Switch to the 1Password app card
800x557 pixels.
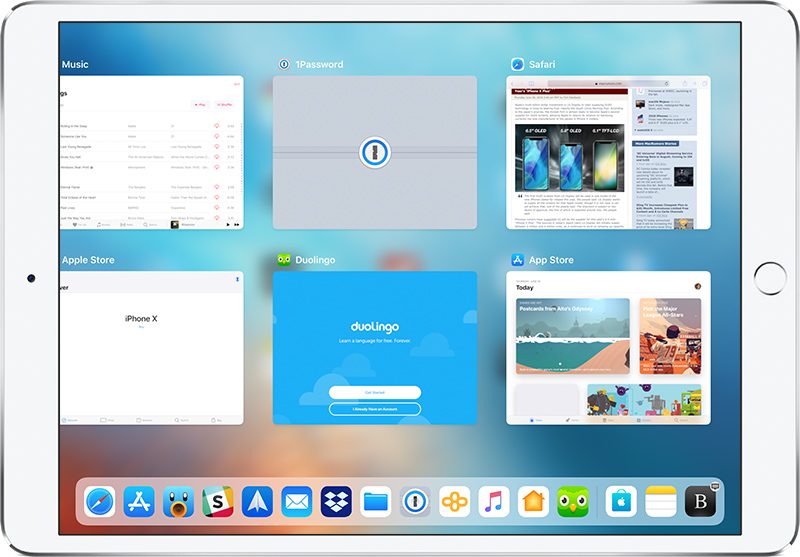click(374, 152)
